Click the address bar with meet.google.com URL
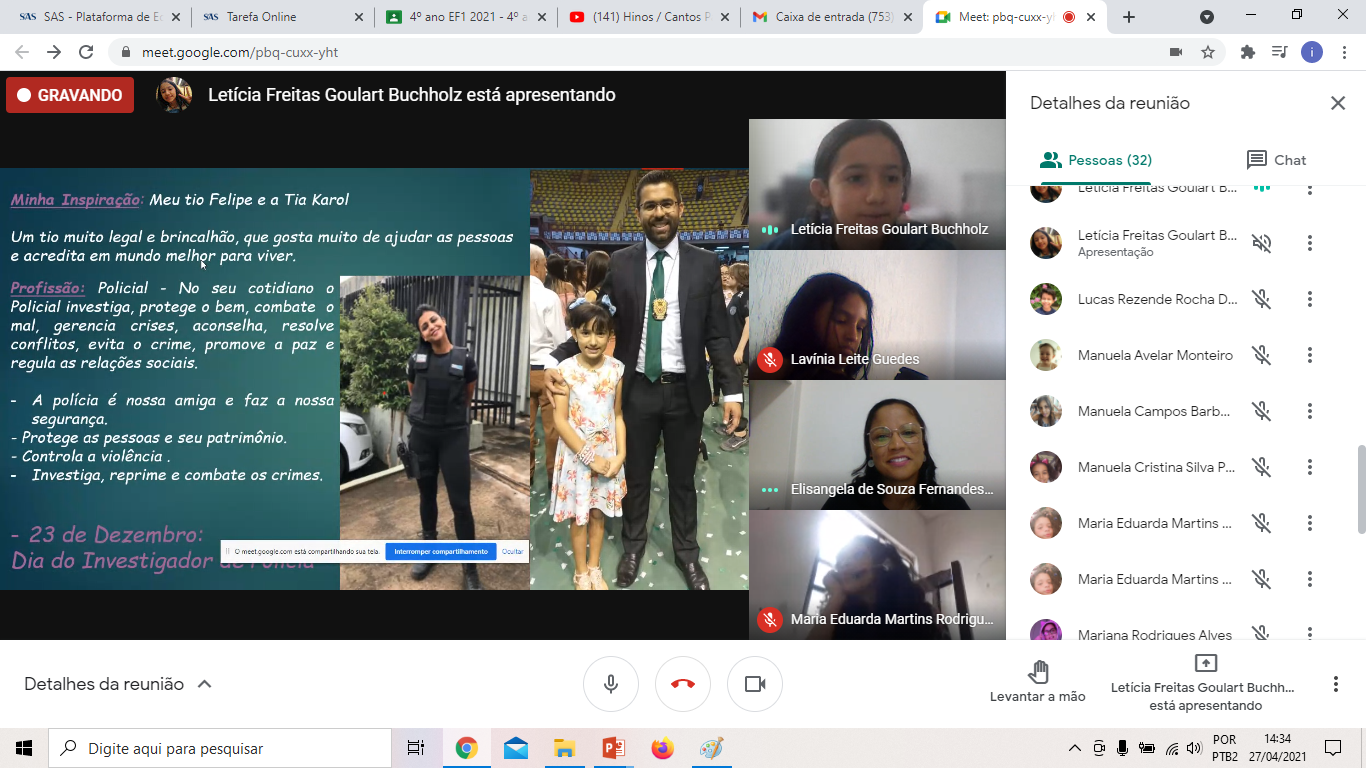The height and width of the screenshot is (768, 1366). 640,52
